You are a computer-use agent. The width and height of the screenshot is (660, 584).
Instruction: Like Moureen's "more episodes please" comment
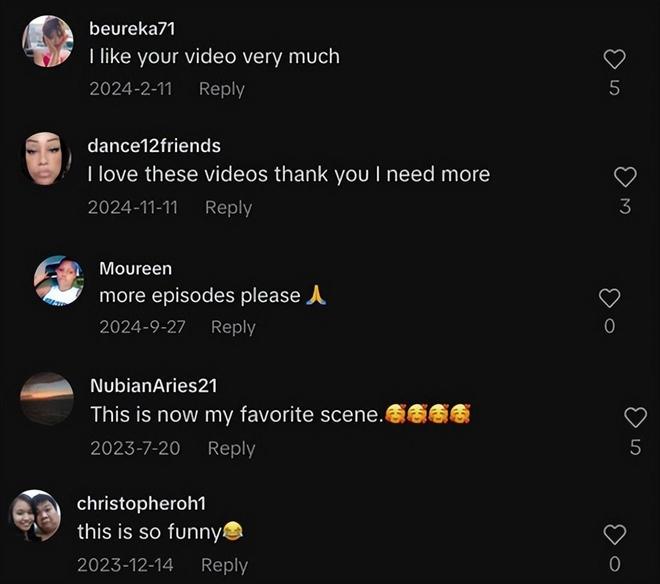click(x=609, y=298)
